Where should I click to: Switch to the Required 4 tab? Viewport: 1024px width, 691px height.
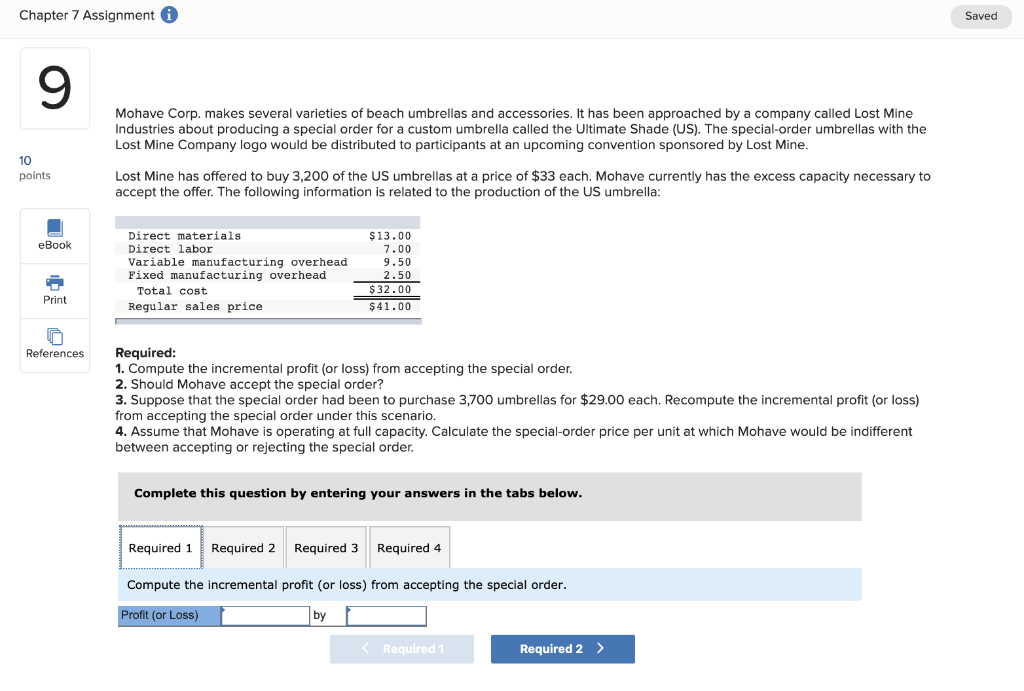click(409, 548)
